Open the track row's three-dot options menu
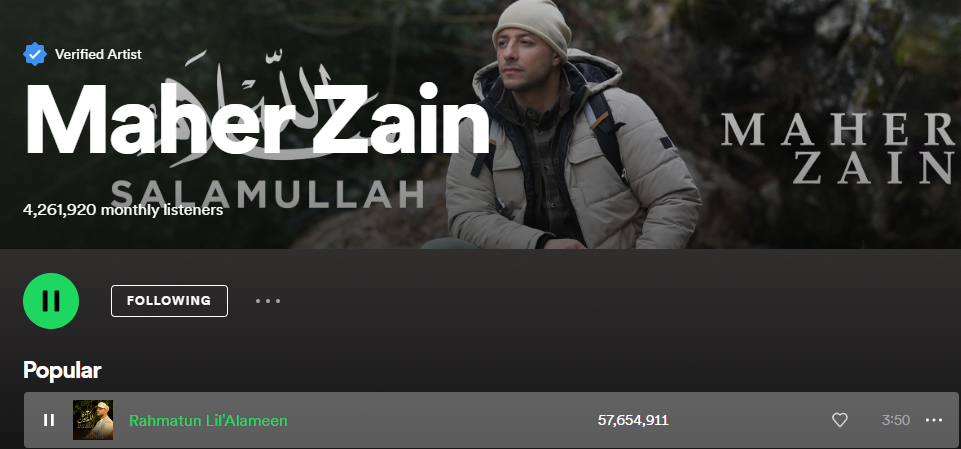 coord(933,420)
